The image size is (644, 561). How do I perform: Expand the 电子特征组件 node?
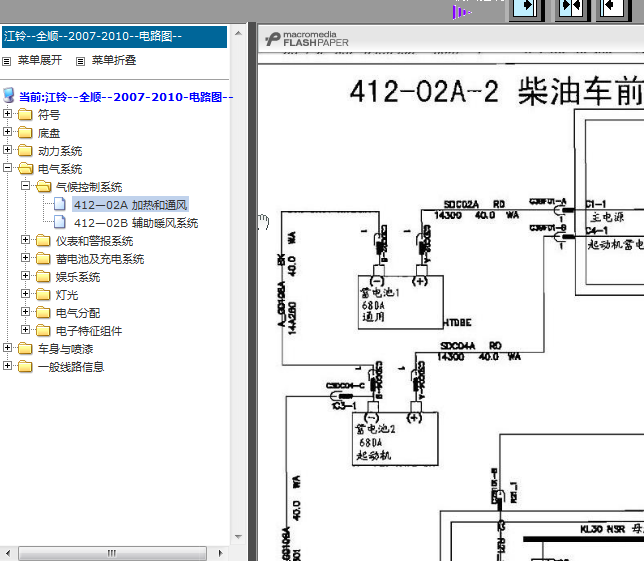[25, 330]
